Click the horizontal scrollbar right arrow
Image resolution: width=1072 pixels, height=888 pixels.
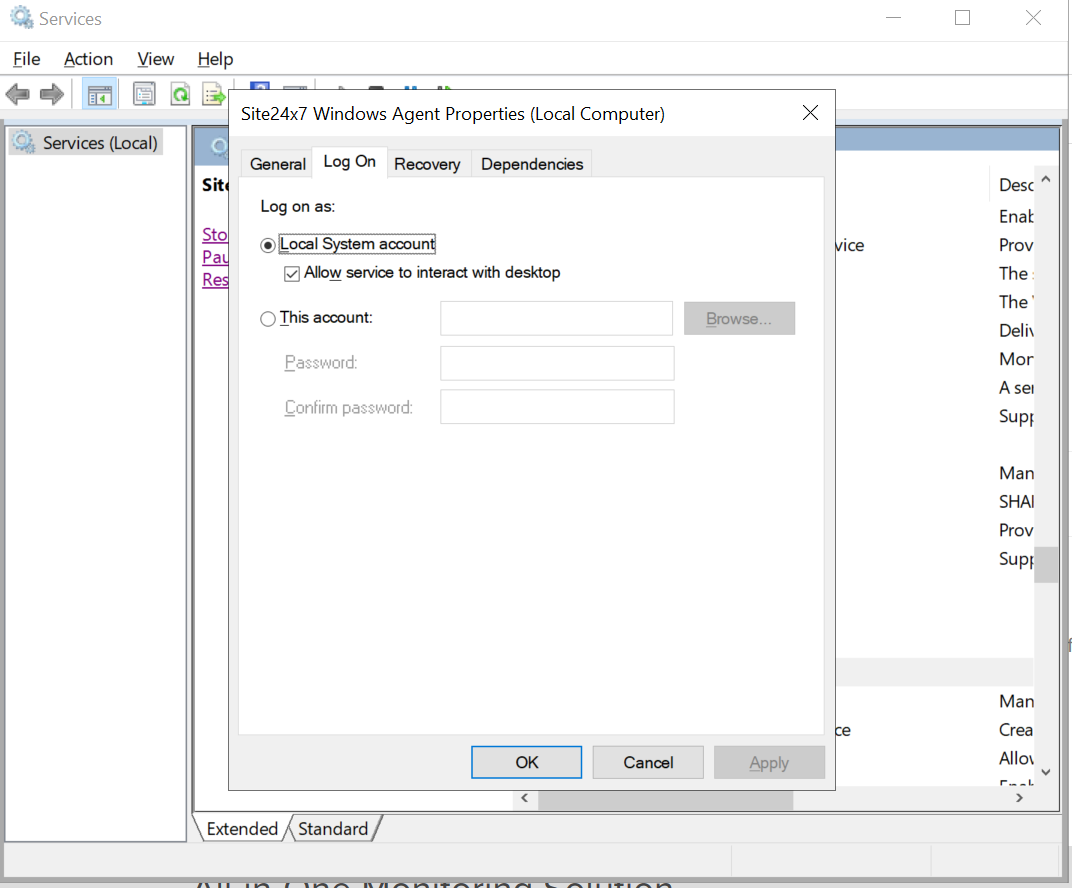tap(1019, 798)
